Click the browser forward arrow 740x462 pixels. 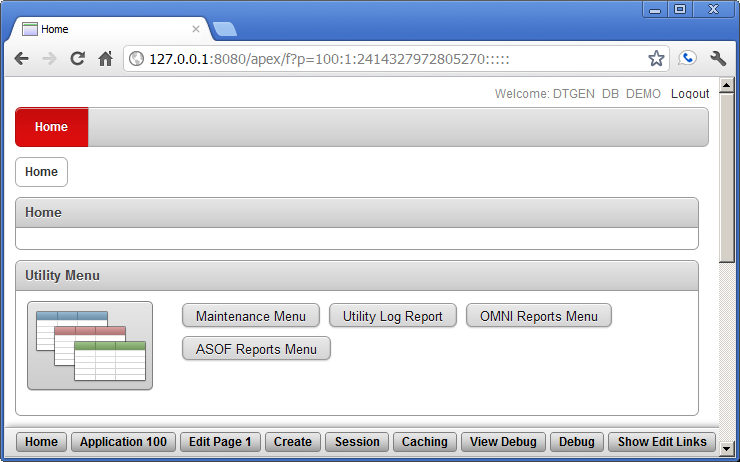[49, 59]
